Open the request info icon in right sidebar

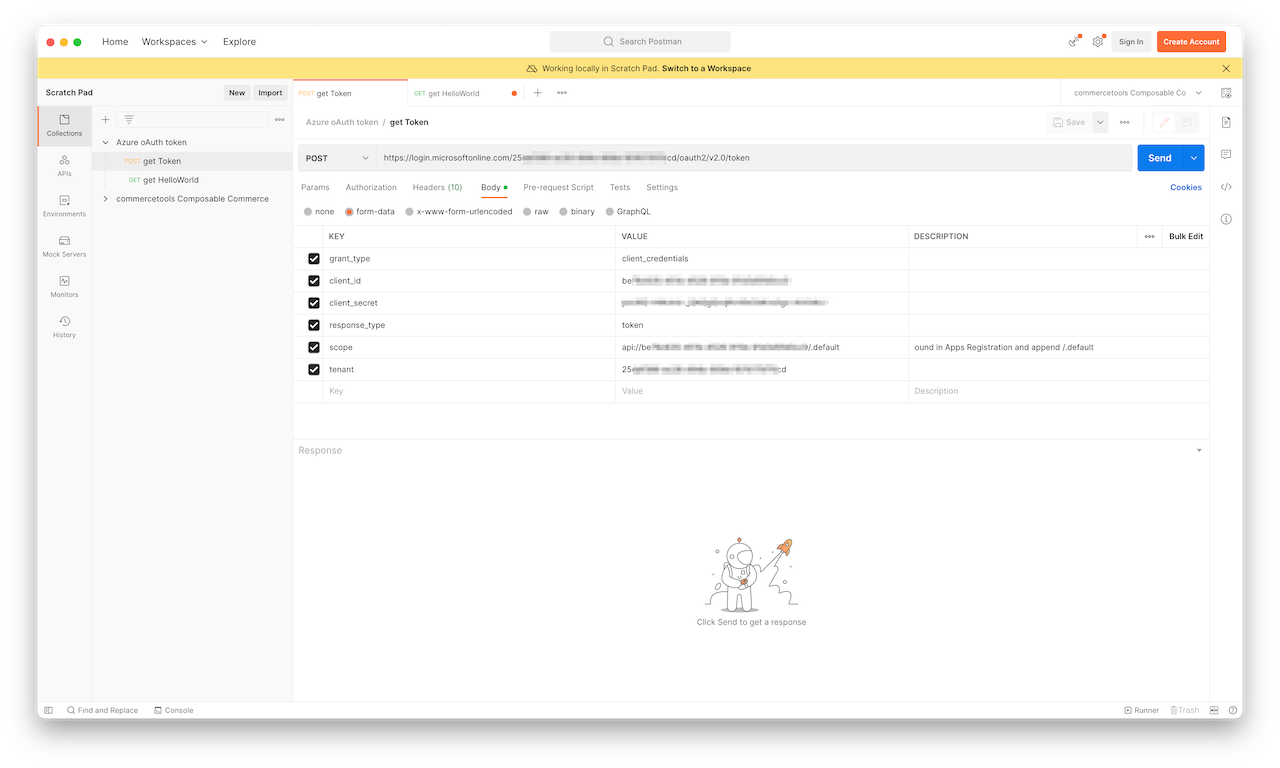click(1226, 219)
